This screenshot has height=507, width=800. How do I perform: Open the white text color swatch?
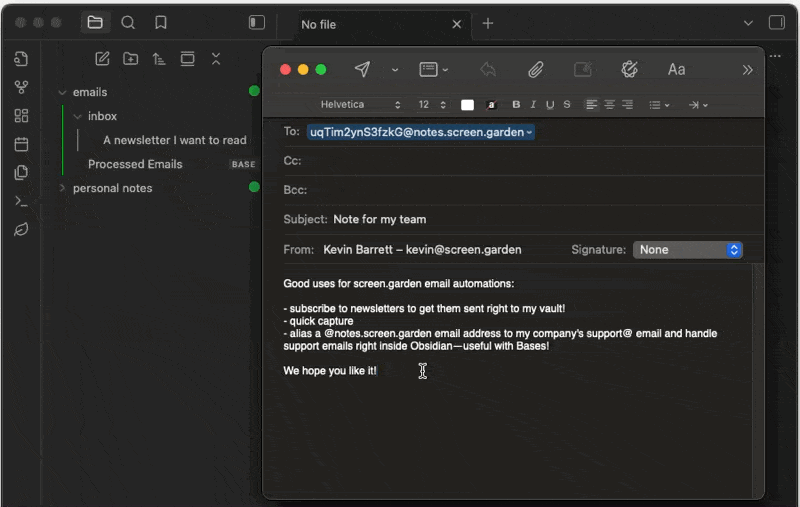click(x=467, y=105)
